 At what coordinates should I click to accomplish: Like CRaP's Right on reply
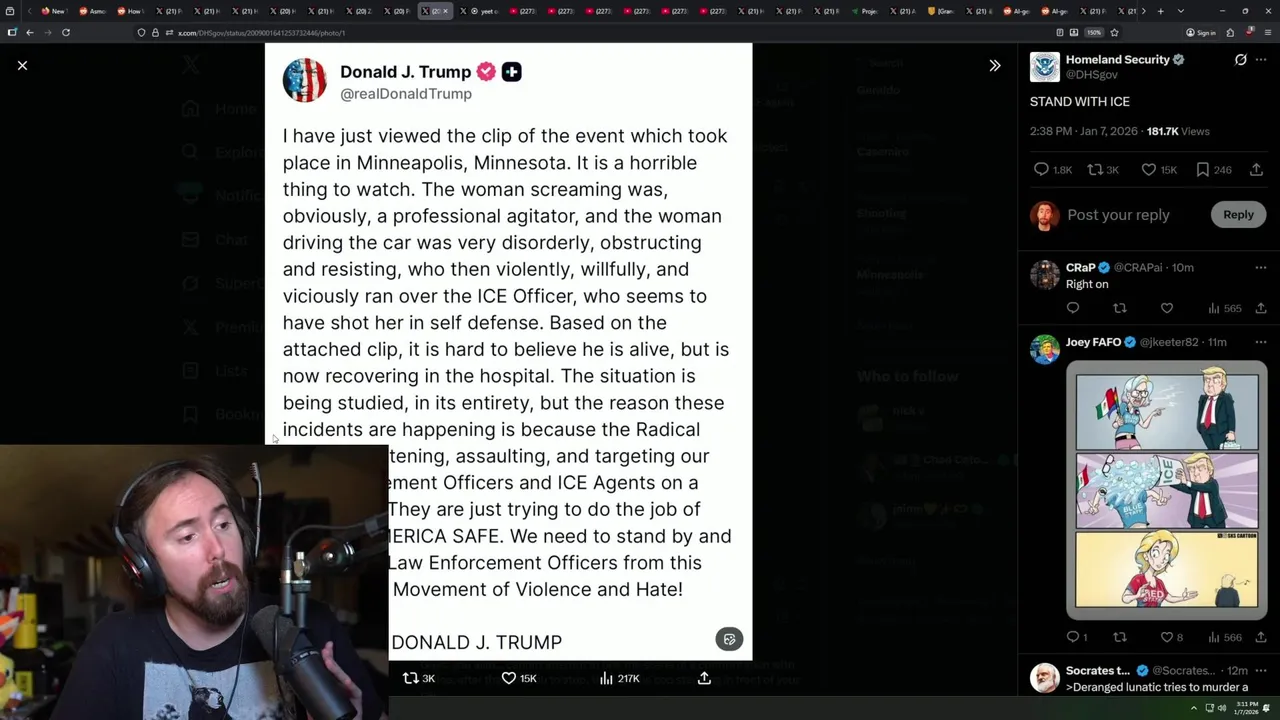click(x=1166, y=308)
